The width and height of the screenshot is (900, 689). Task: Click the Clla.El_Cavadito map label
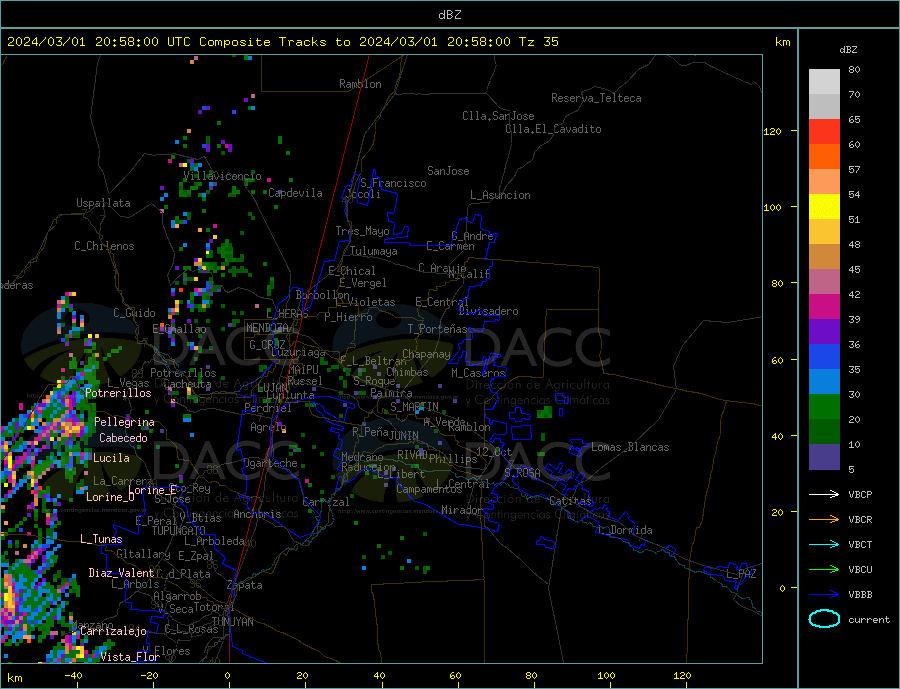pyautogui.click(x=553, y=129)
